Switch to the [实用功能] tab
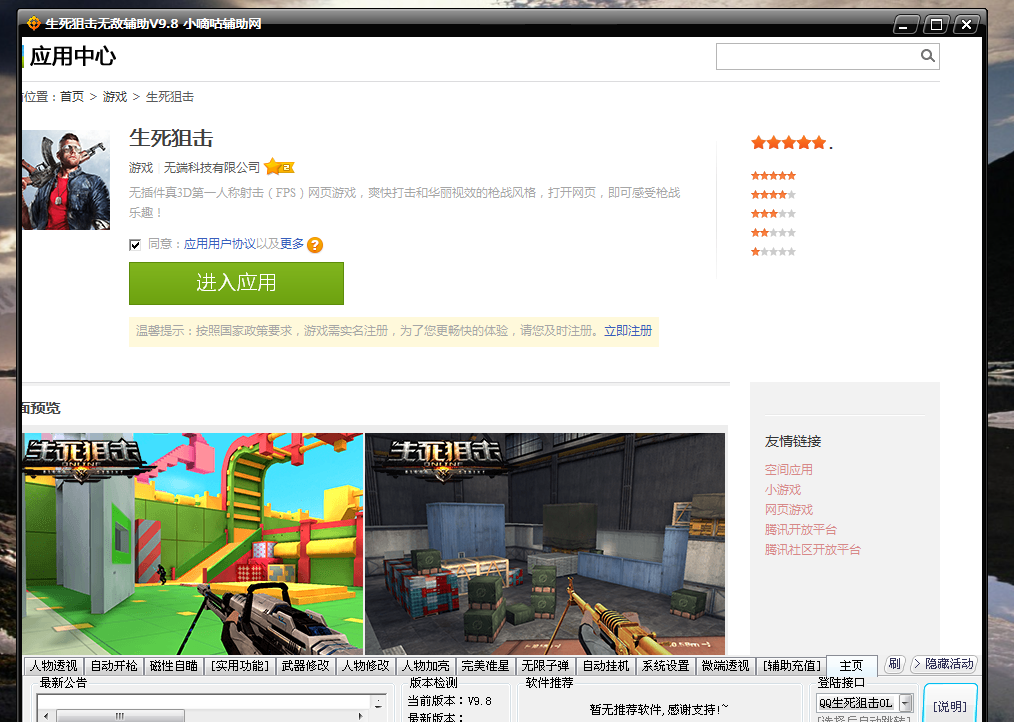 [x=239, y=666]
